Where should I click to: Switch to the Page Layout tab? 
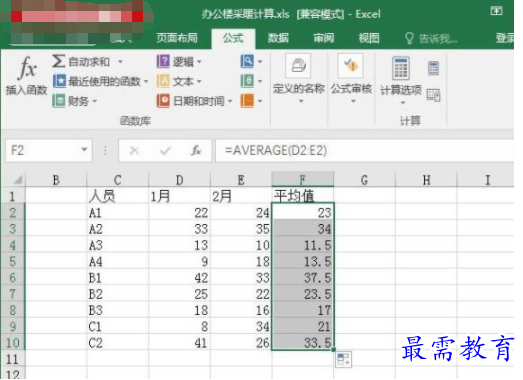pos(177,38)
